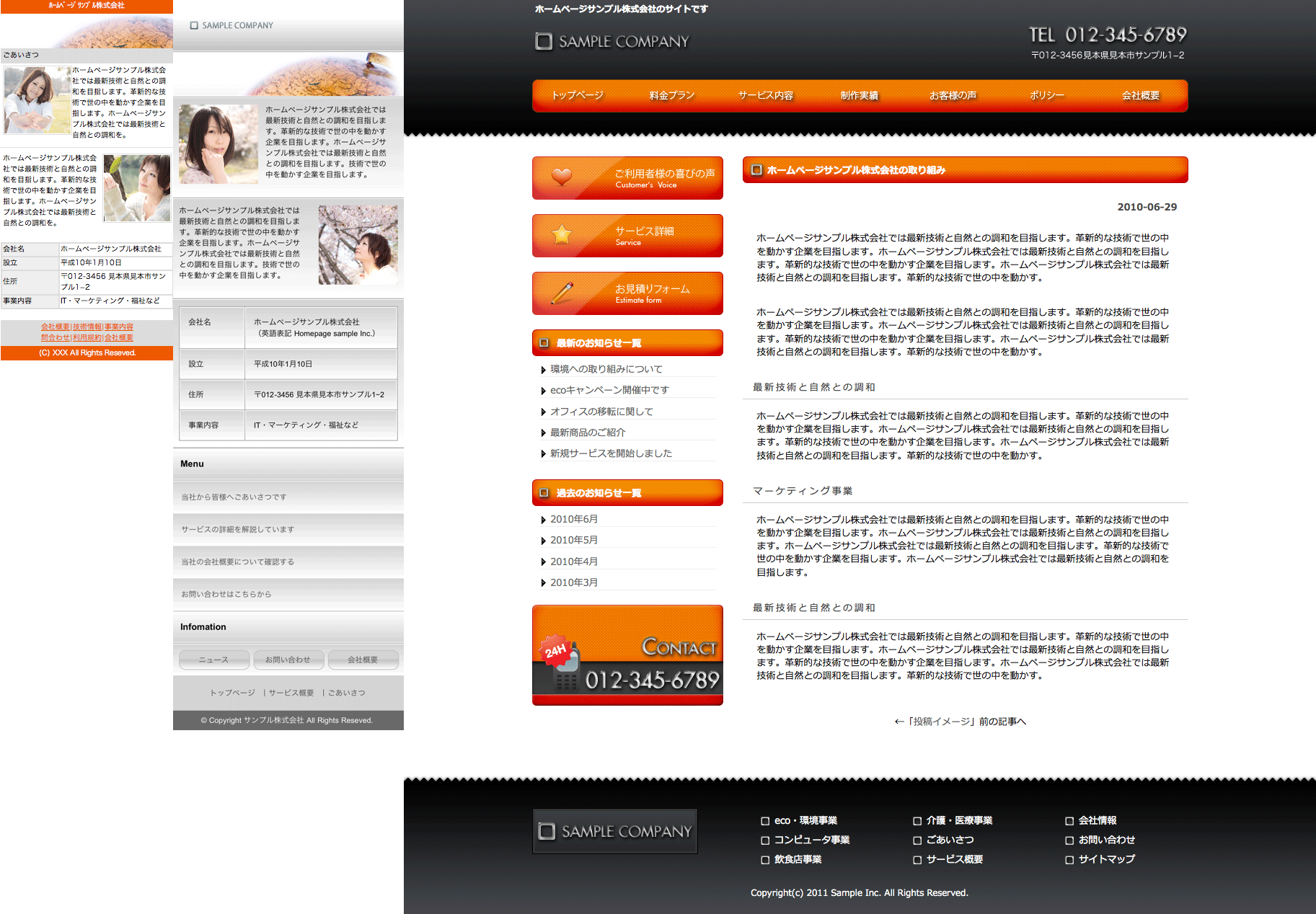Follow the 前の記事へ previous article link
This screenshot has width=1316, height=914.
point(960,722)
